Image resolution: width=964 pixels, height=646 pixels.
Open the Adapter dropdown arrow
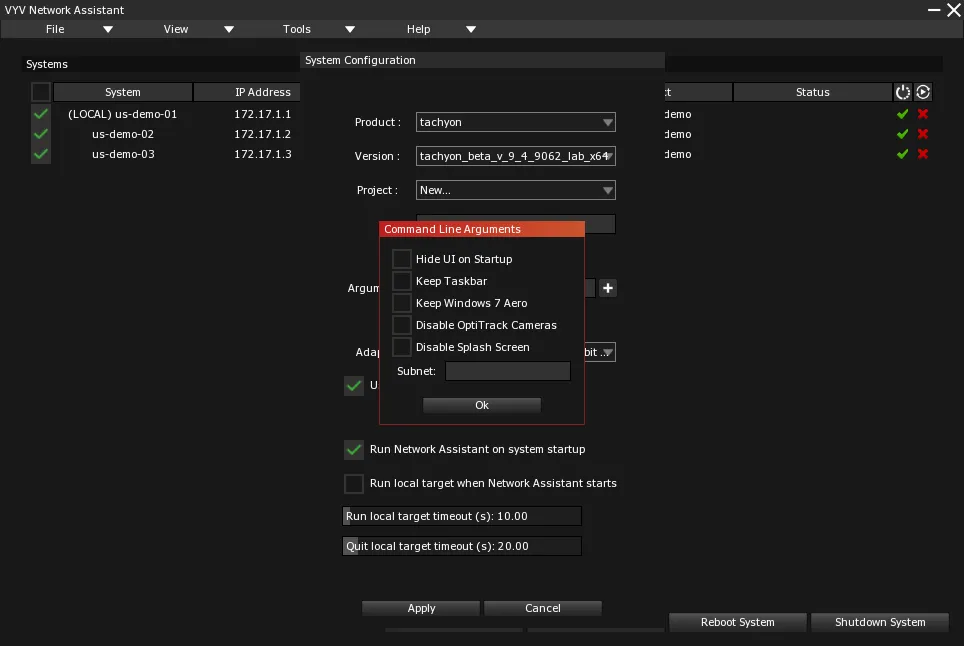tap(606, 352)
